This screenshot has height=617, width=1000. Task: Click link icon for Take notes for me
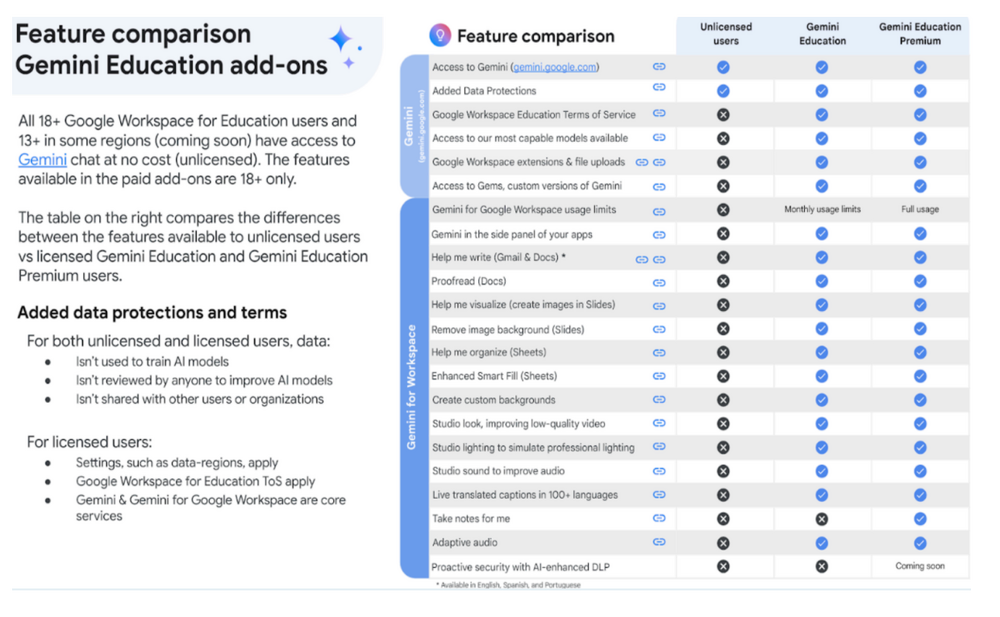(659, 518)
